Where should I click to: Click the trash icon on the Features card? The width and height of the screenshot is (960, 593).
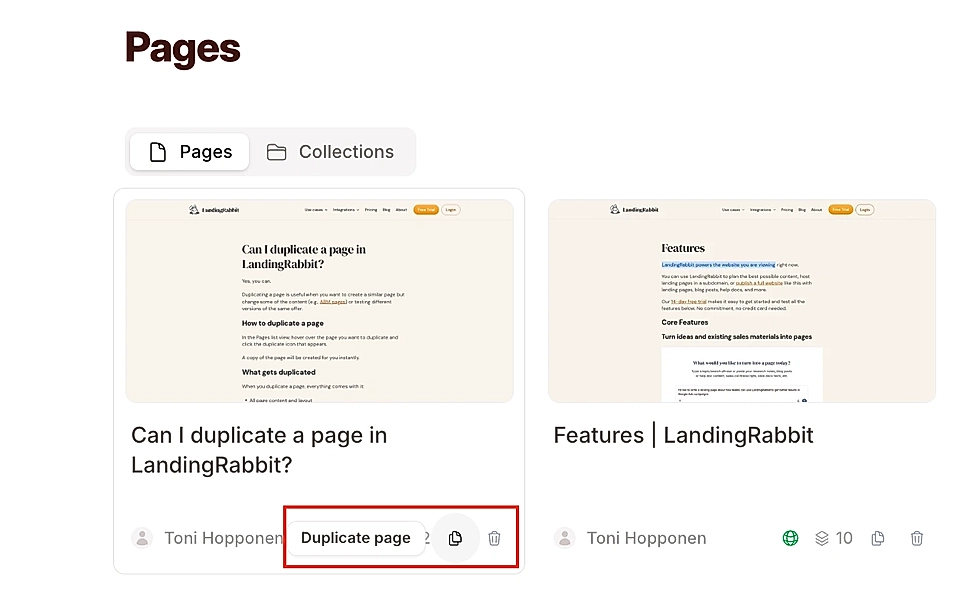(916, 538)
